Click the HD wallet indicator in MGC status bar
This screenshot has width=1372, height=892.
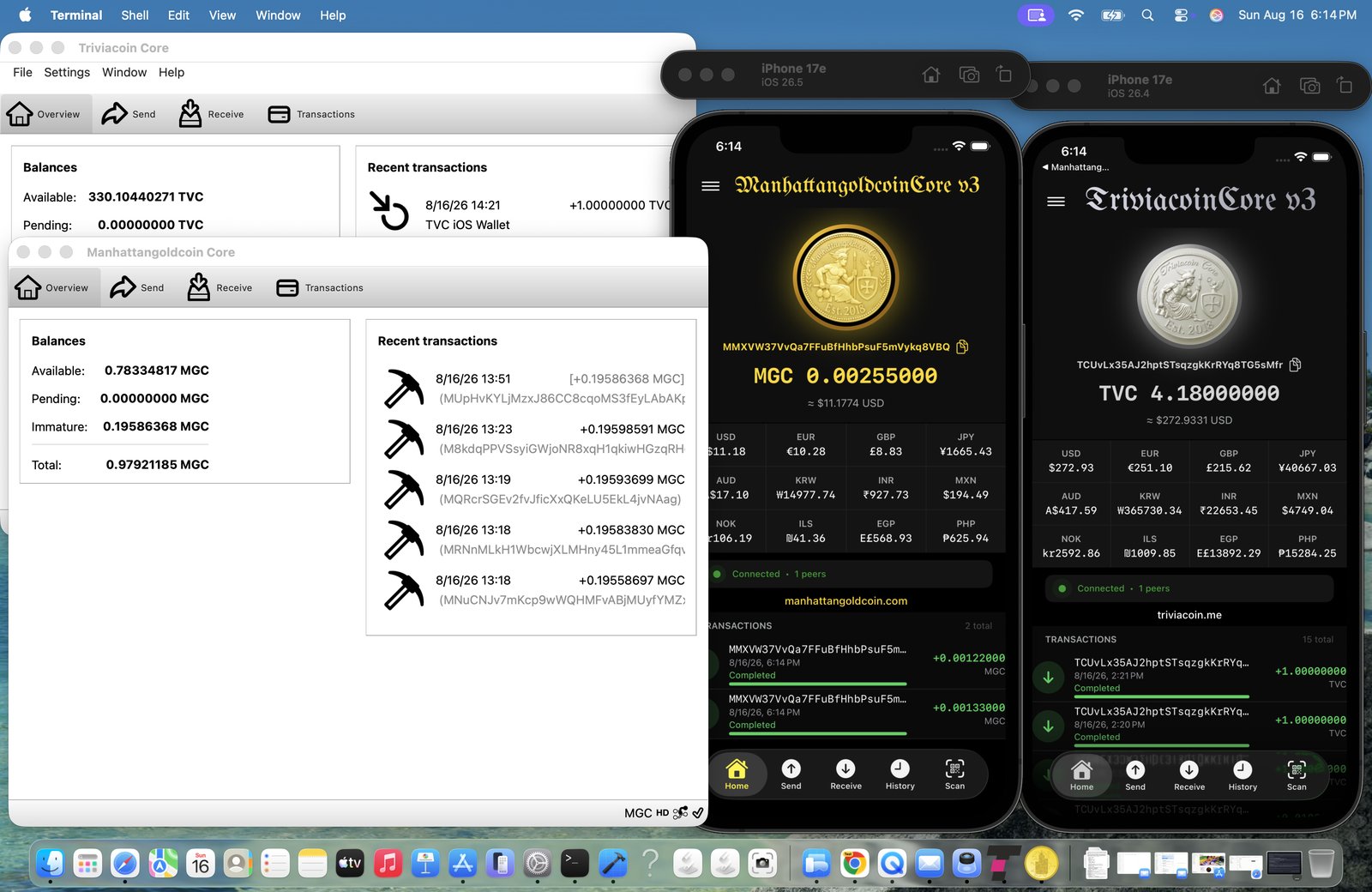[662, 812]
